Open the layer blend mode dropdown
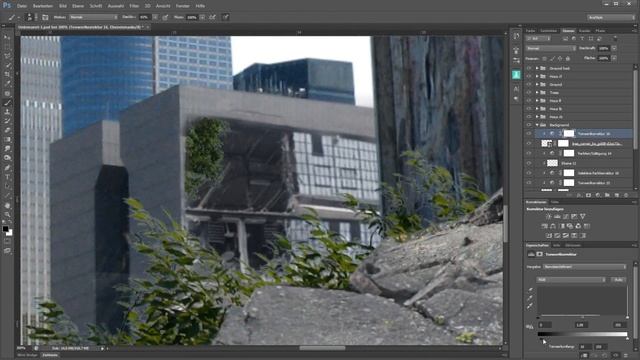640x360 pixels. 550,48
